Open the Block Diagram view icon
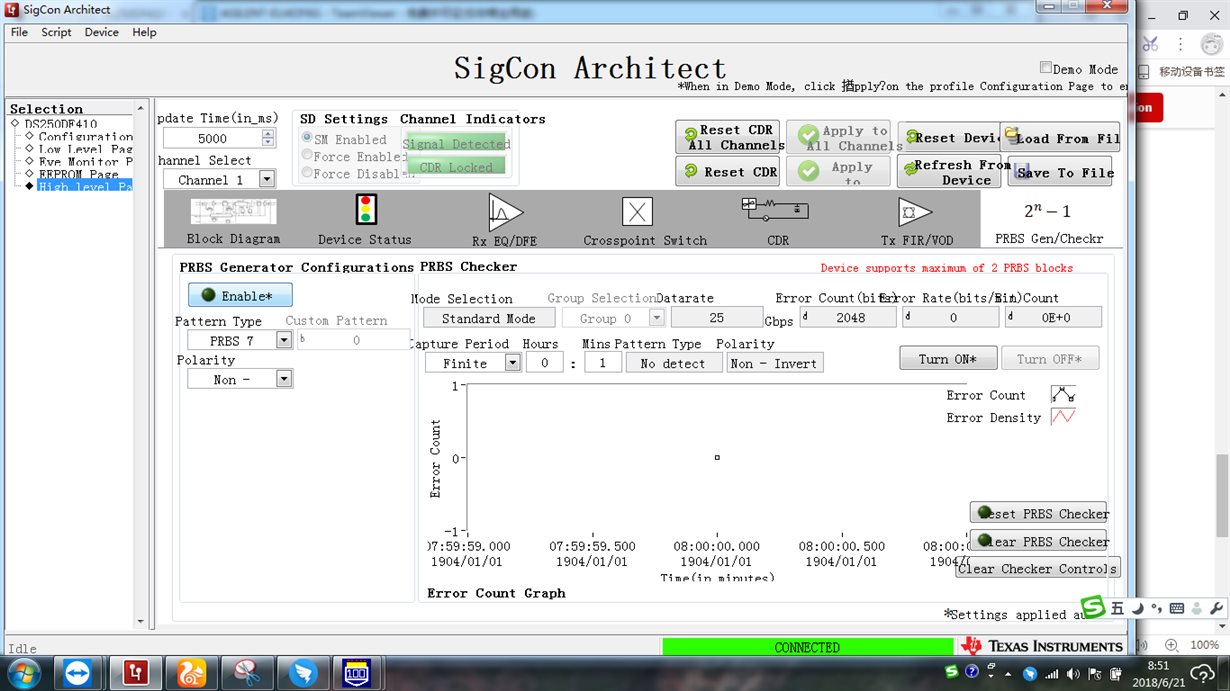The height and width of the screenshot is (691, 1230). coord(233,211)
